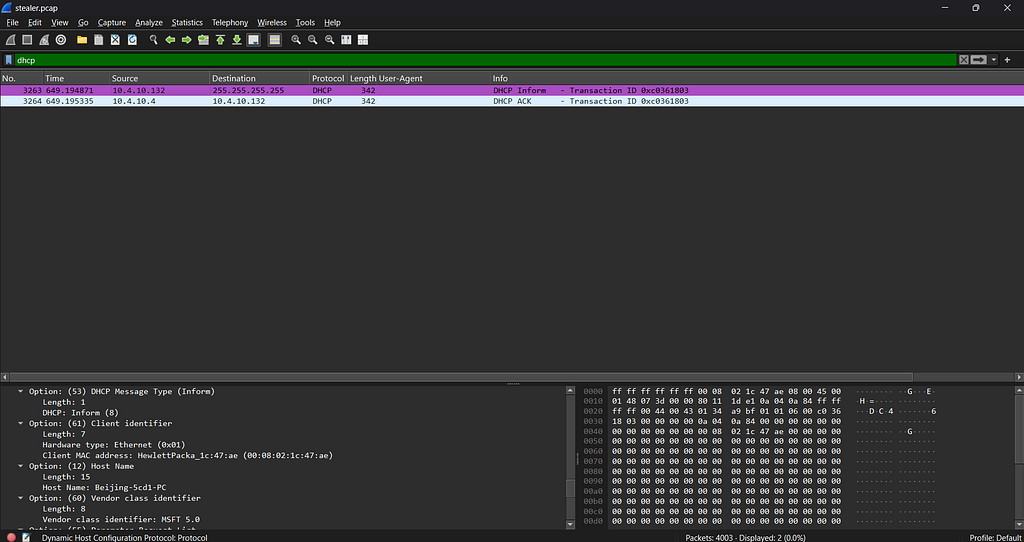This screenshot has height=542, width=1024.
Task: Sort by the No. column header
Action: coord(22,78)
